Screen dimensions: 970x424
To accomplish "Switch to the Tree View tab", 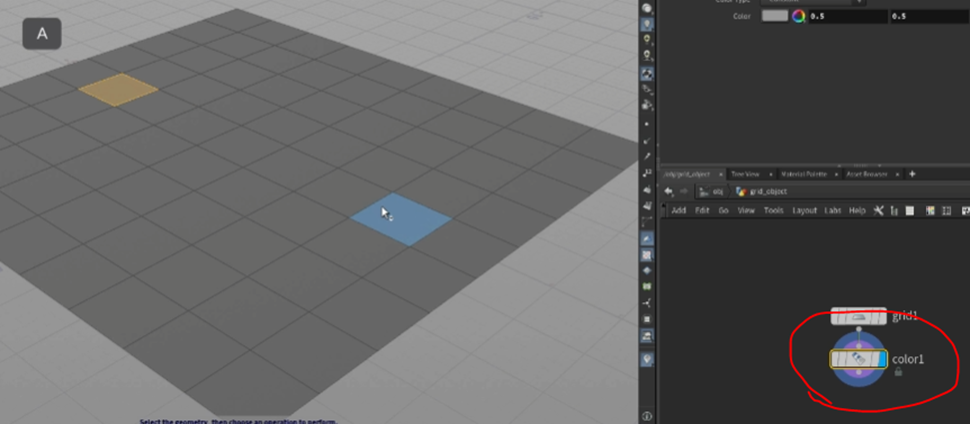I will [x=744, y=175].
